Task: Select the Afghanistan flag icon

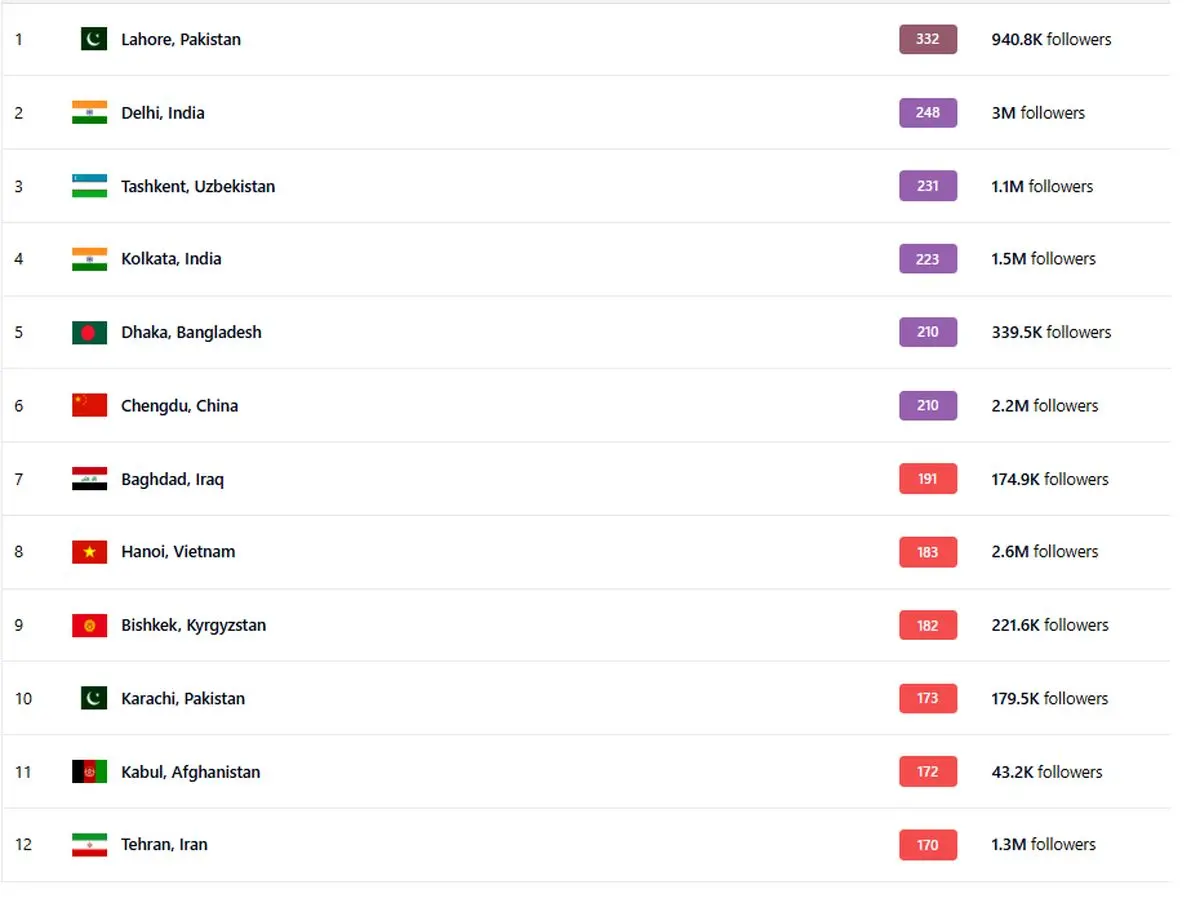Action: tap(89, 772)
